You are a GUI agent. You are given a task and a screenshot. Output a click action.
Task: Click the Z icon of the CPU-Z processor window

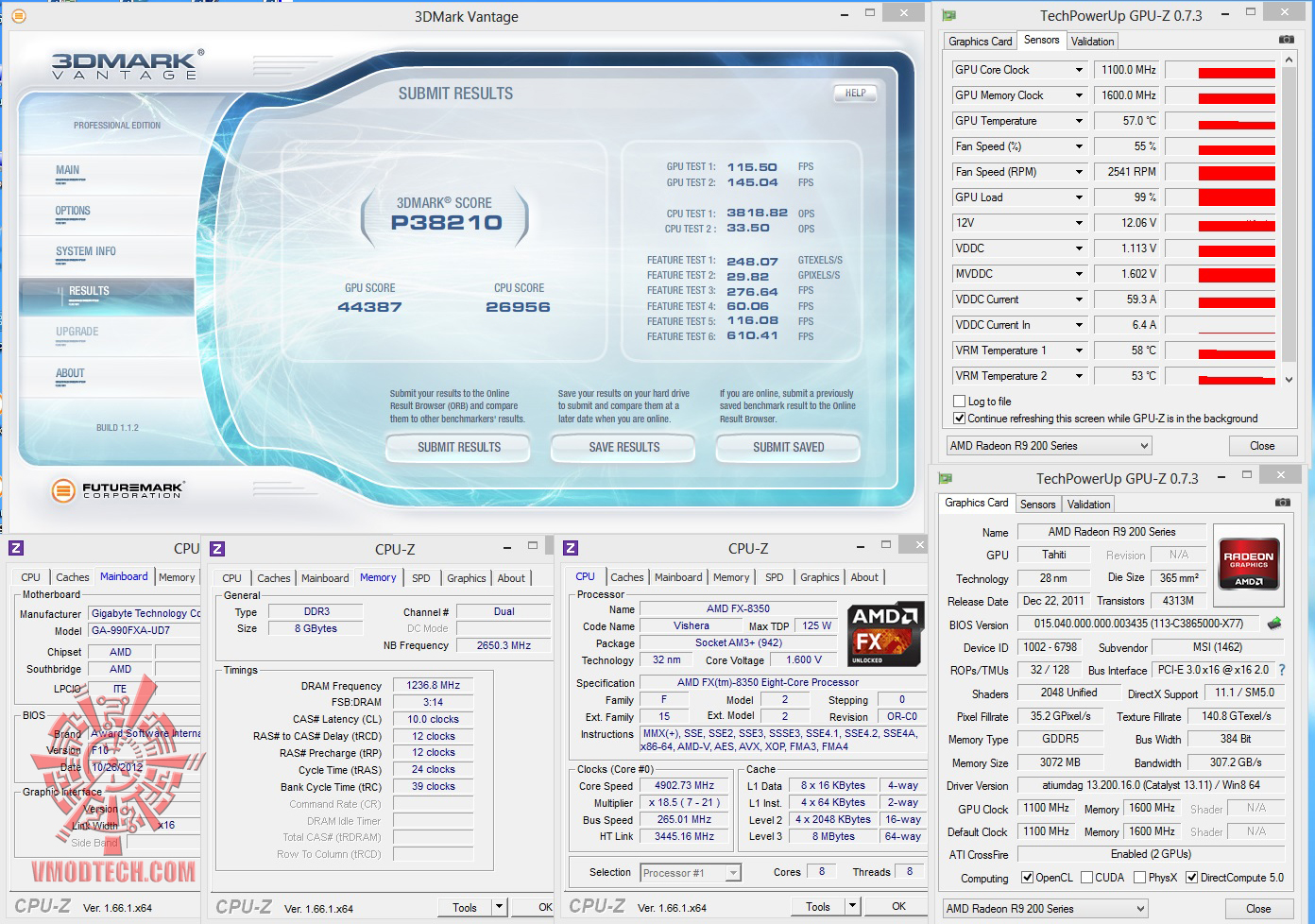[570, 549]
